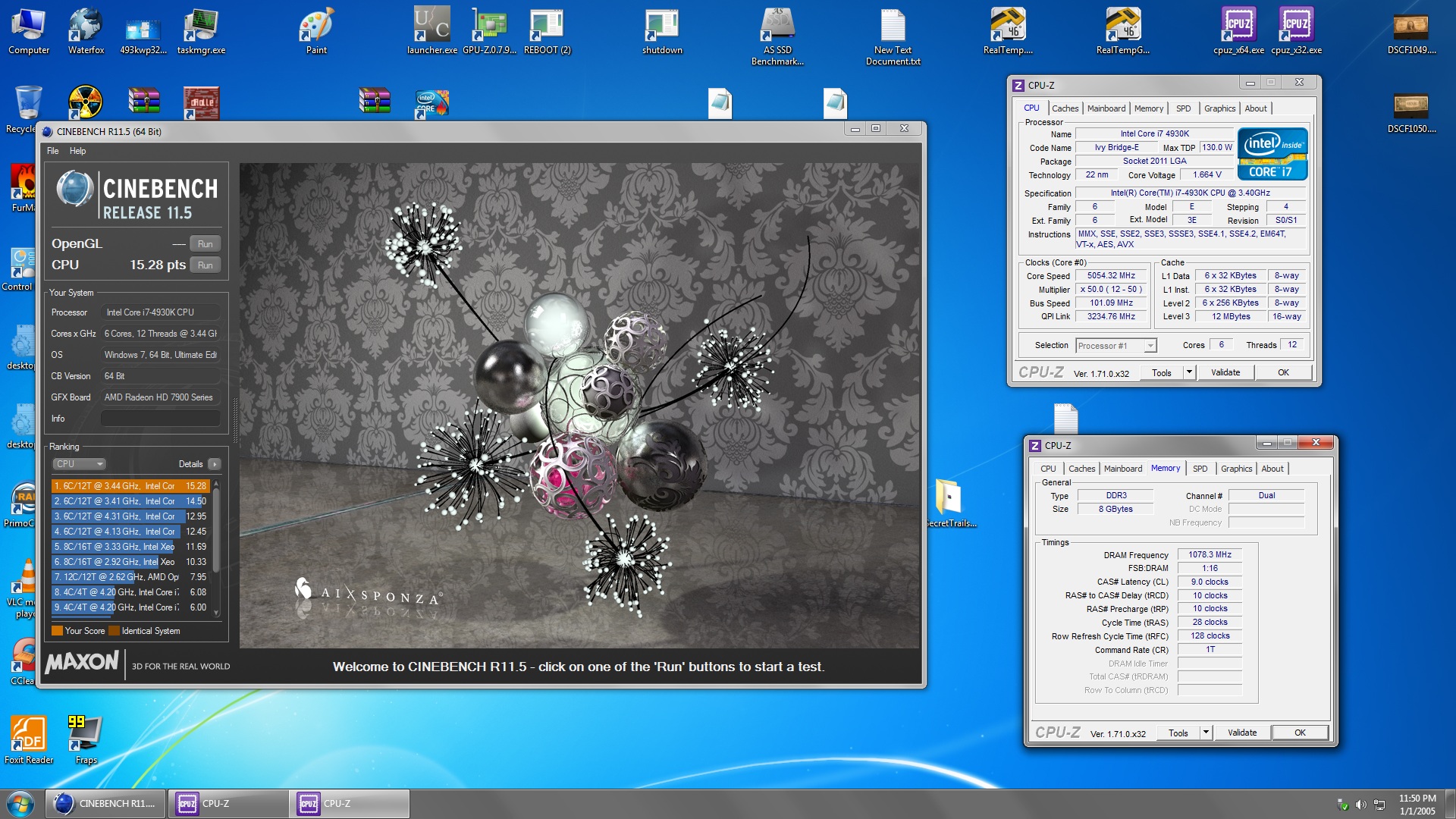Select ranking row 1 with score 15.28

click(130, 486)
